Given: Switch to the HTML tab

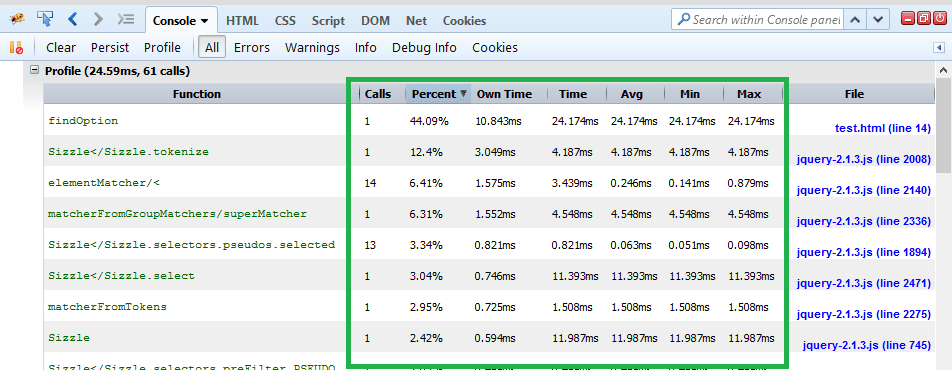Looking at the screenshot, I should tap(242, 21).
